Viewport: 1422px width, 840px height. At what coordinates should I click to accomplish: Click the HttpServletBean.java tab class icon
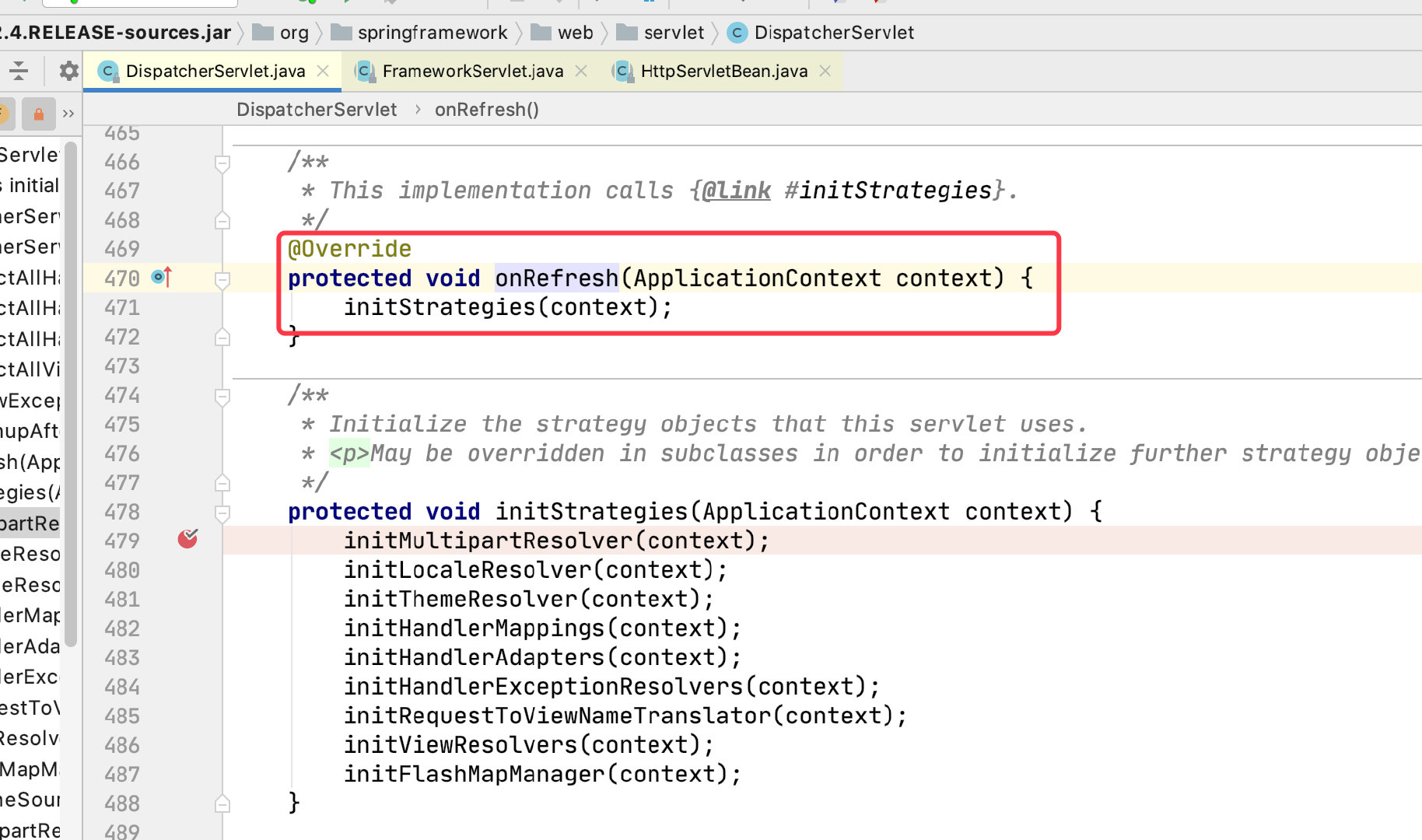pyautogui.click(x=622, y=71)
